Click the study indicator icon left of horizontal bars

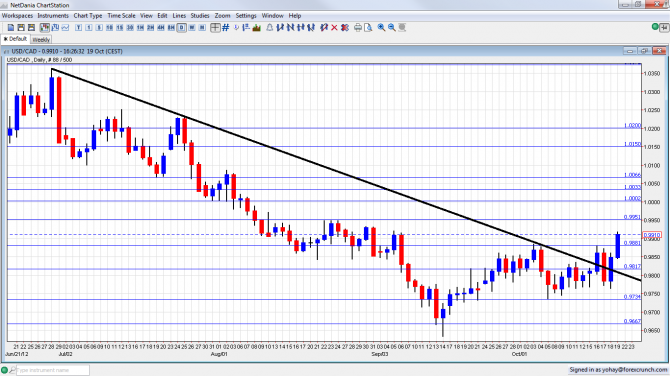[x=236, y=27]
